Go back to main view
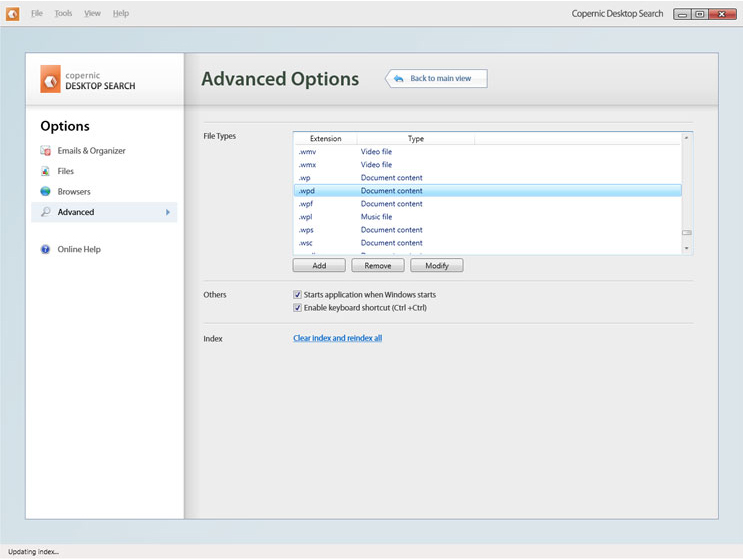Image resolution: width=743 pixels, height=559 pixels. 436,79
